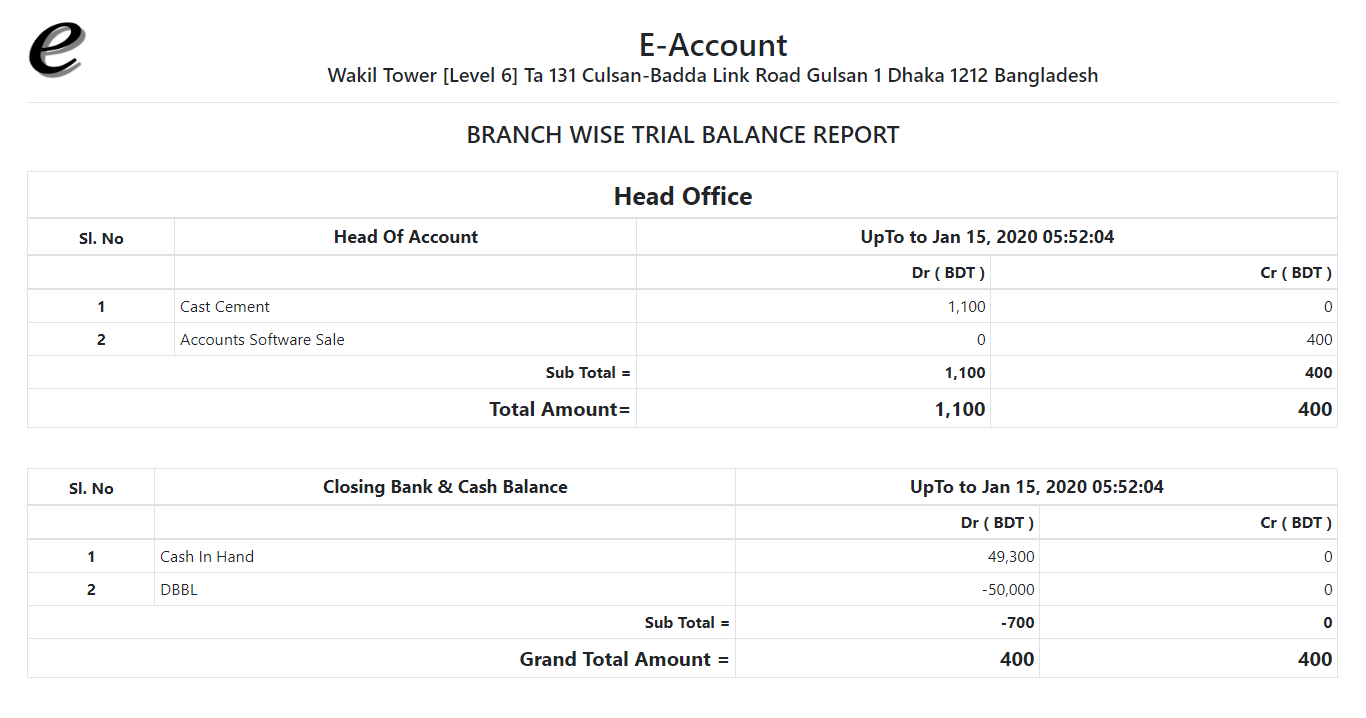Click the date header in Head Office table
Image resolution: width=1366 pixels, height=718 pixels.
coord(987,237)
